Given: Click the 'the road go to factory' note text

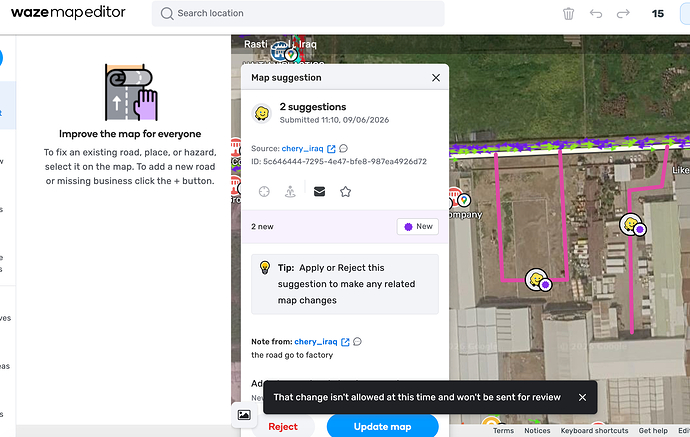Looking at the screenshot, I should 292,355.
